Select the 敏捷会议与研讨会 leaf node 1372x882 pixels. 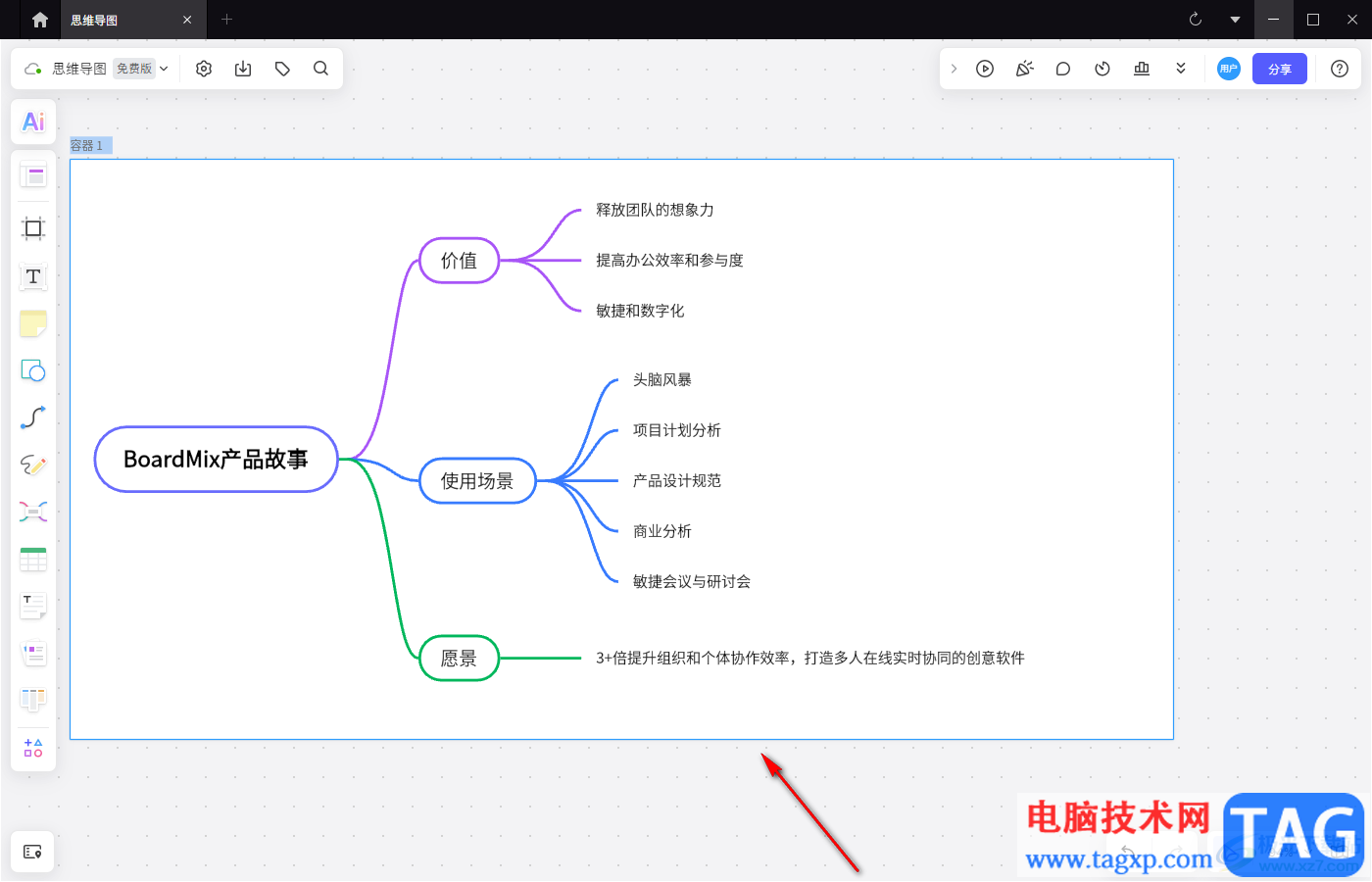692,582
